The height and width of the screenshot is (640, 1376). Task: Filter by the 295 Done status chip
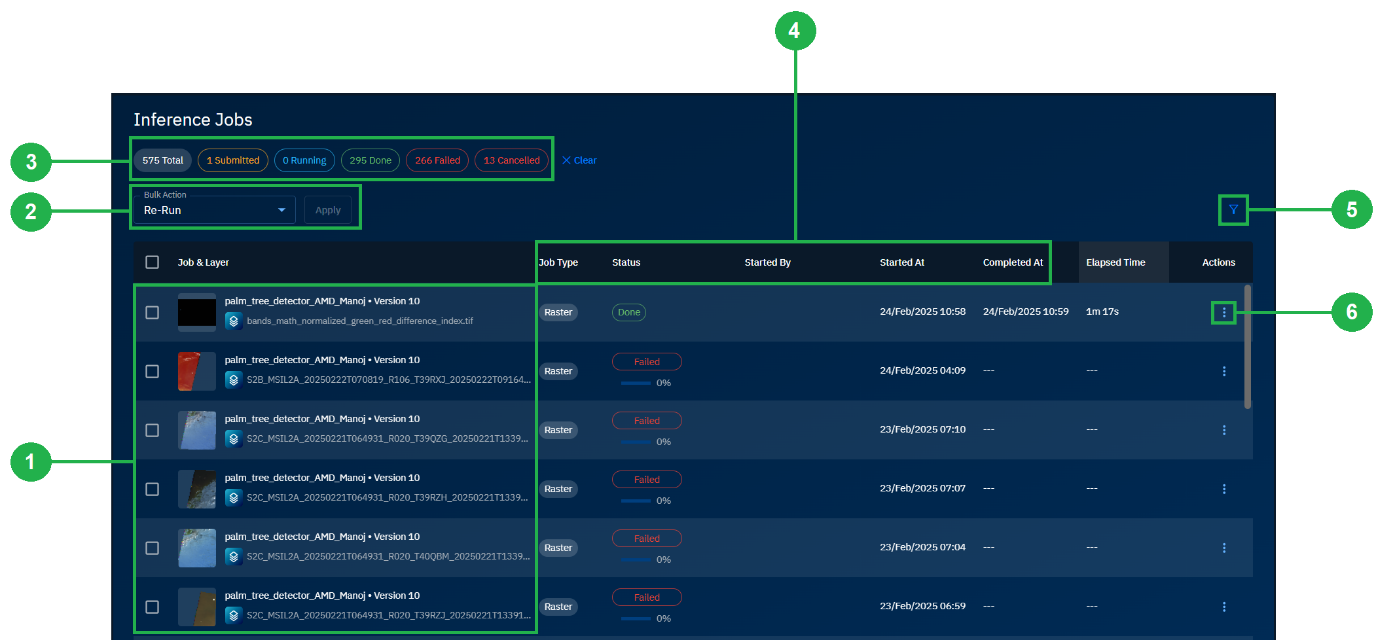[370, 161]
